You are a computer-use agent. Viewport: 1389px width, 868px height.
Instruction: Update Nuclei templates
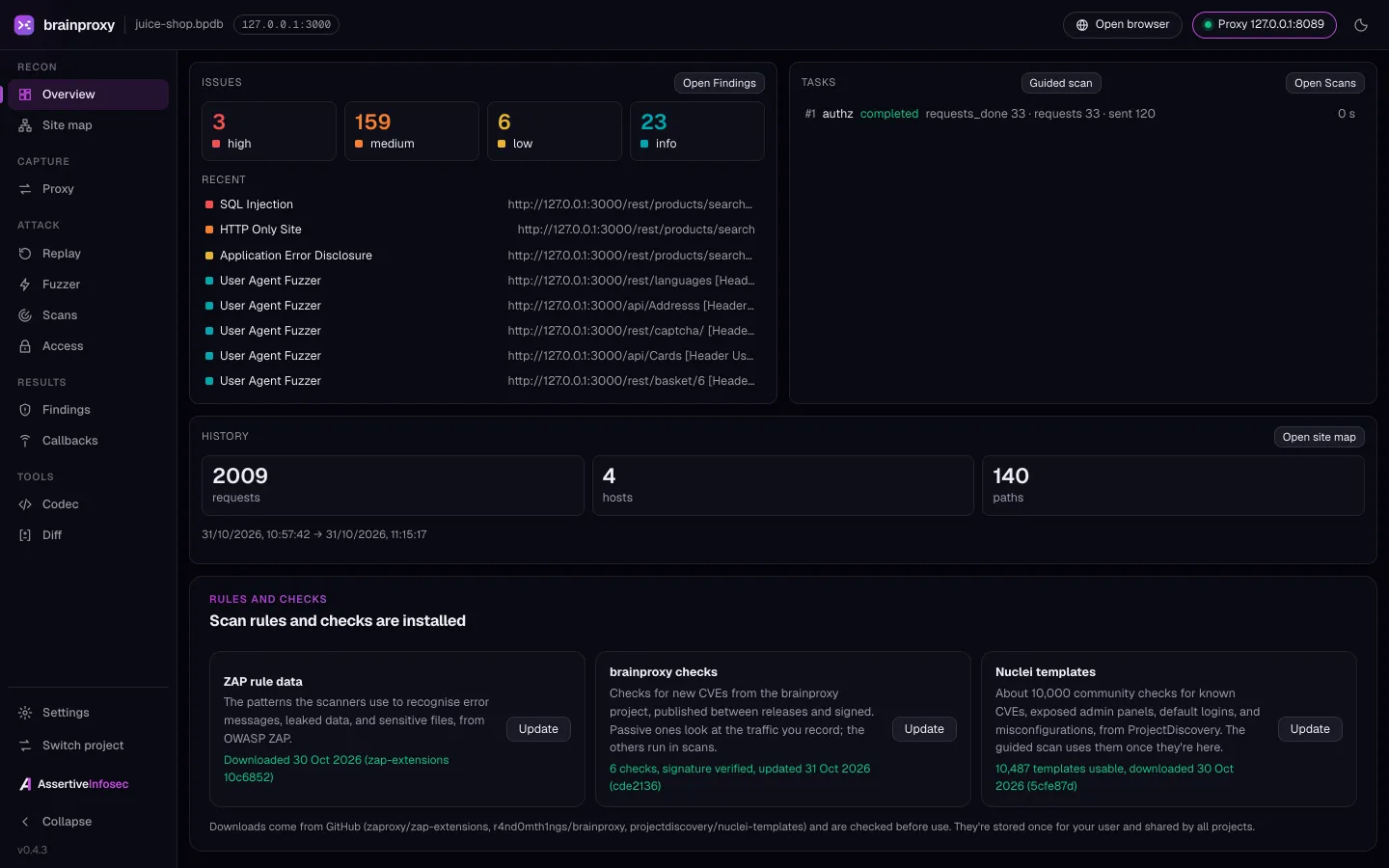click(x=1310, y=729)
